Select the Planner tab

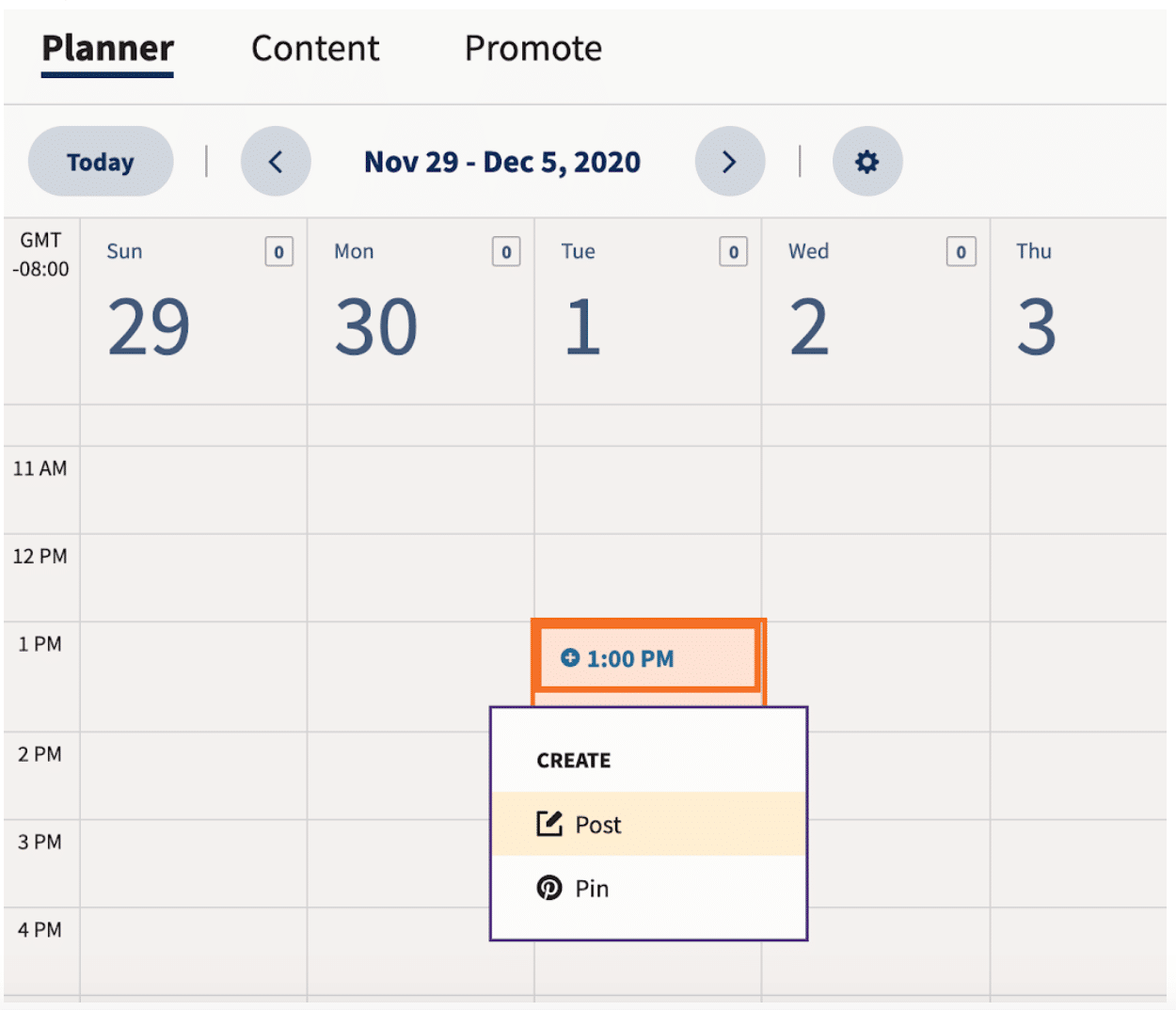(107, 49)
